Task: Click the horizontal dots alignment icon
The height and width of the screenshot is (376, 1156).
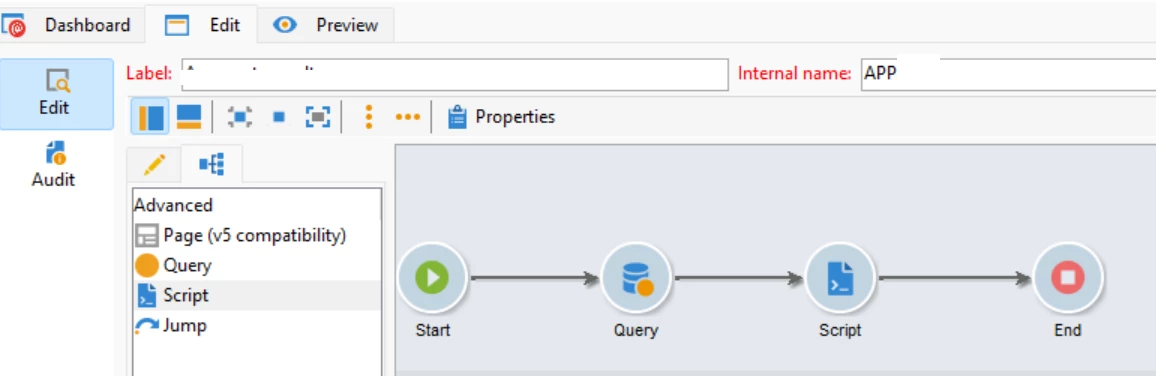Action: pos(408,116)
